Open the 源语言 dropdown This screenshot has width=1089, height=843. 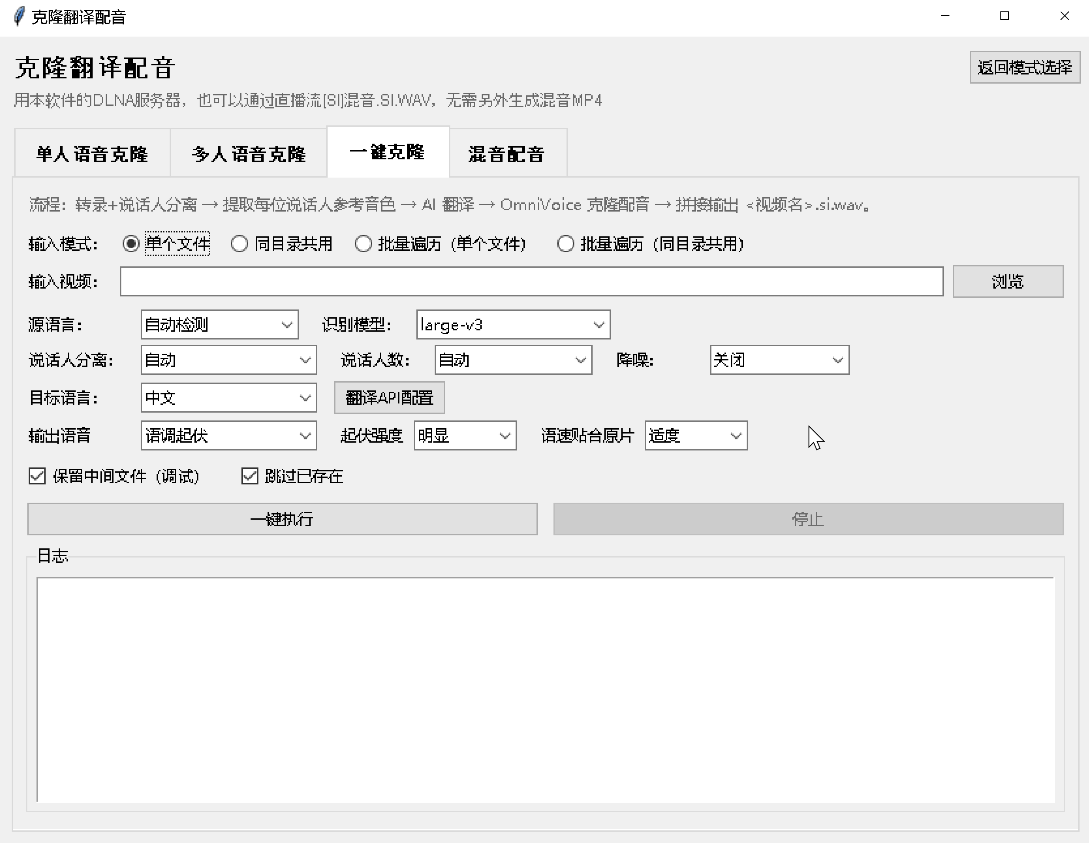point(219,324)
